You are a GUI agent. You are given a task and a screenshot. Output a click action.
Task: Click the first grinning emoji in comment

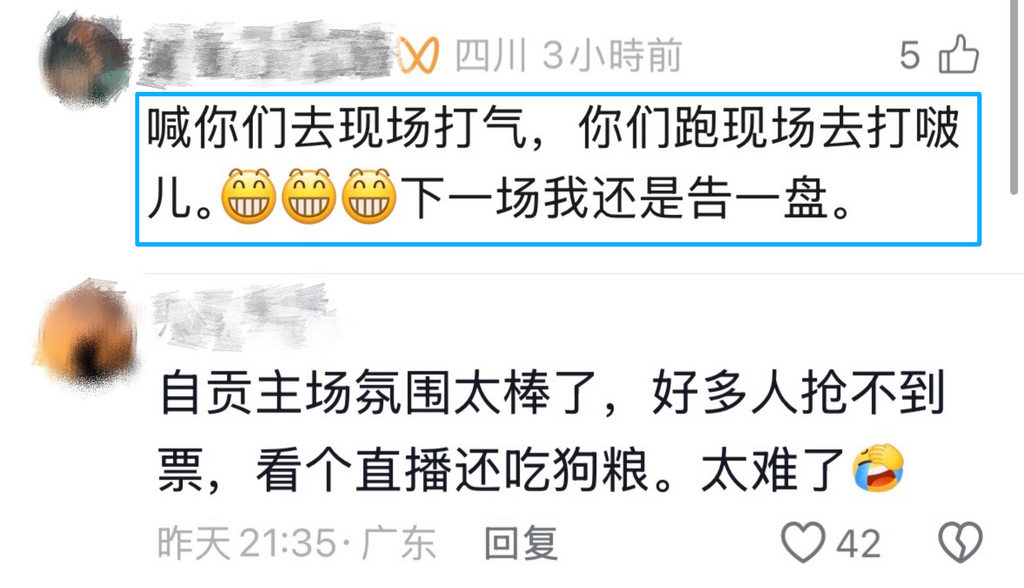(x=248, y=196)
